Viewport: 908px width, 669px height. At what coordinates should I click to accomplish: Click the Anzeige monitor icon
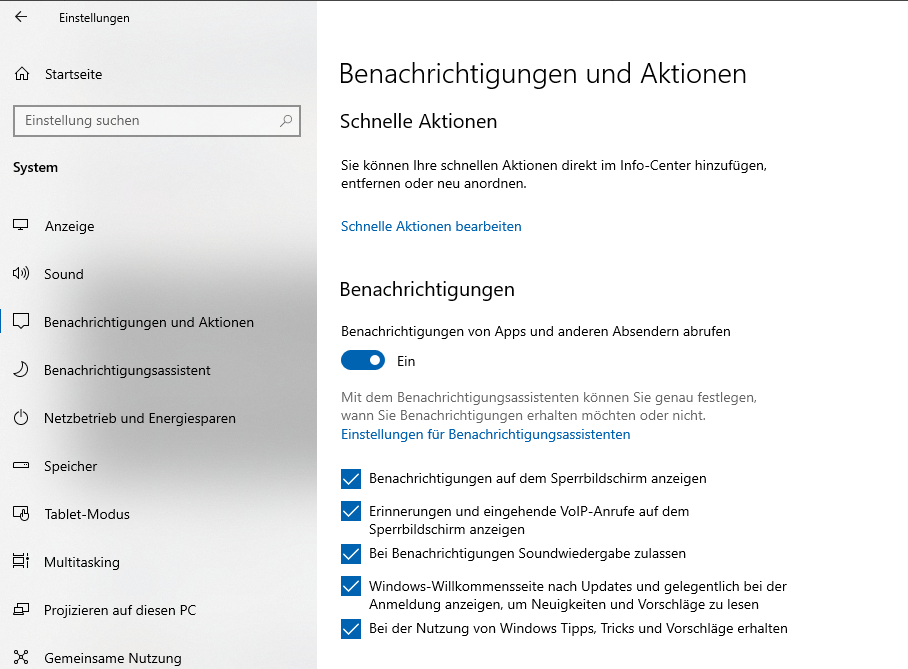coord(21,226)
